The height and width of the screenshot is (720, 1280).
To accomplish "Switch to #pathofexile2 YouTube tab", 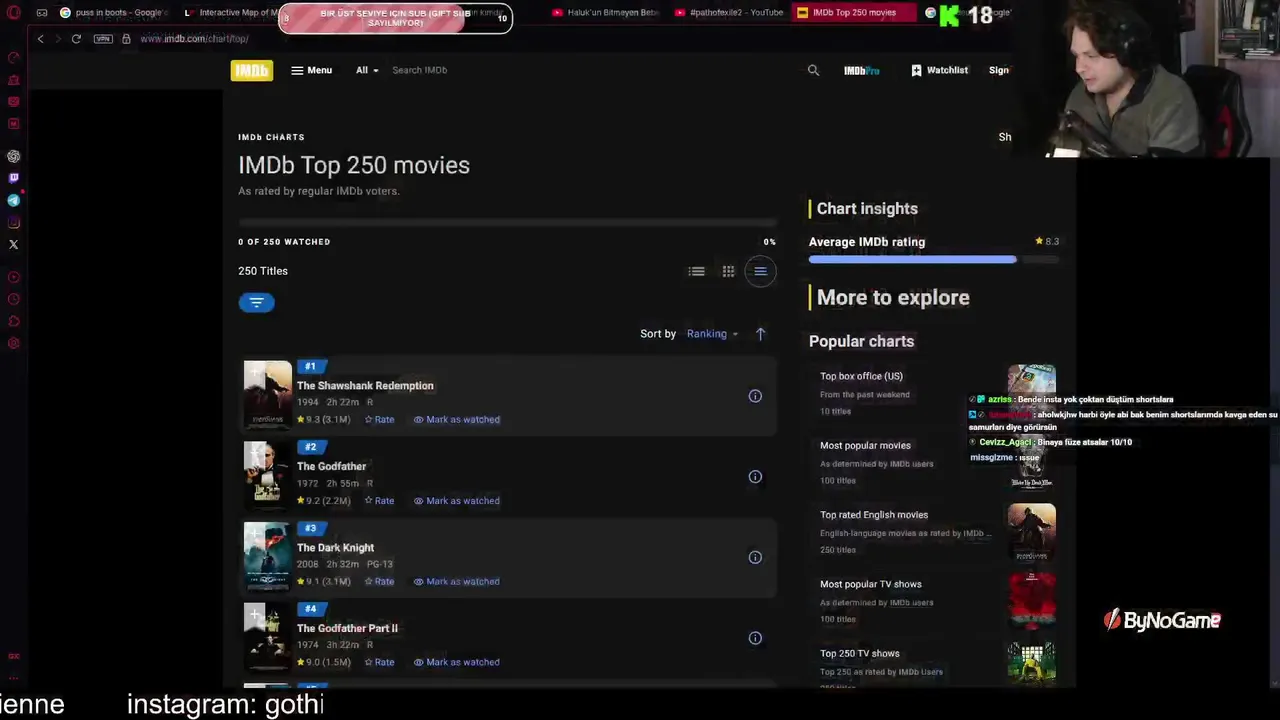I will pos(729,13).
